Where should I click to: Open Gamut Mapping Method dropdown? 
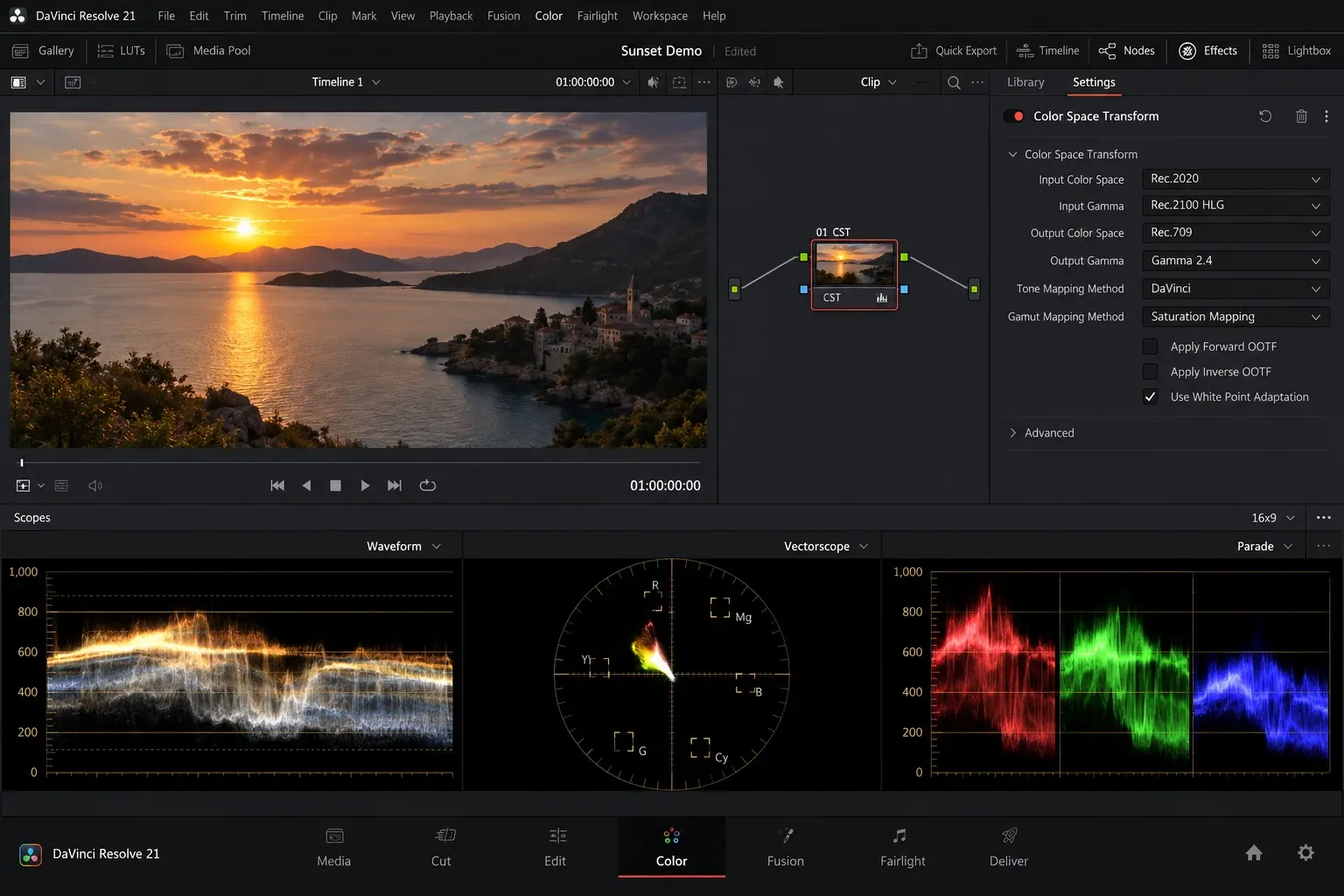click(x=1235, y=317)
